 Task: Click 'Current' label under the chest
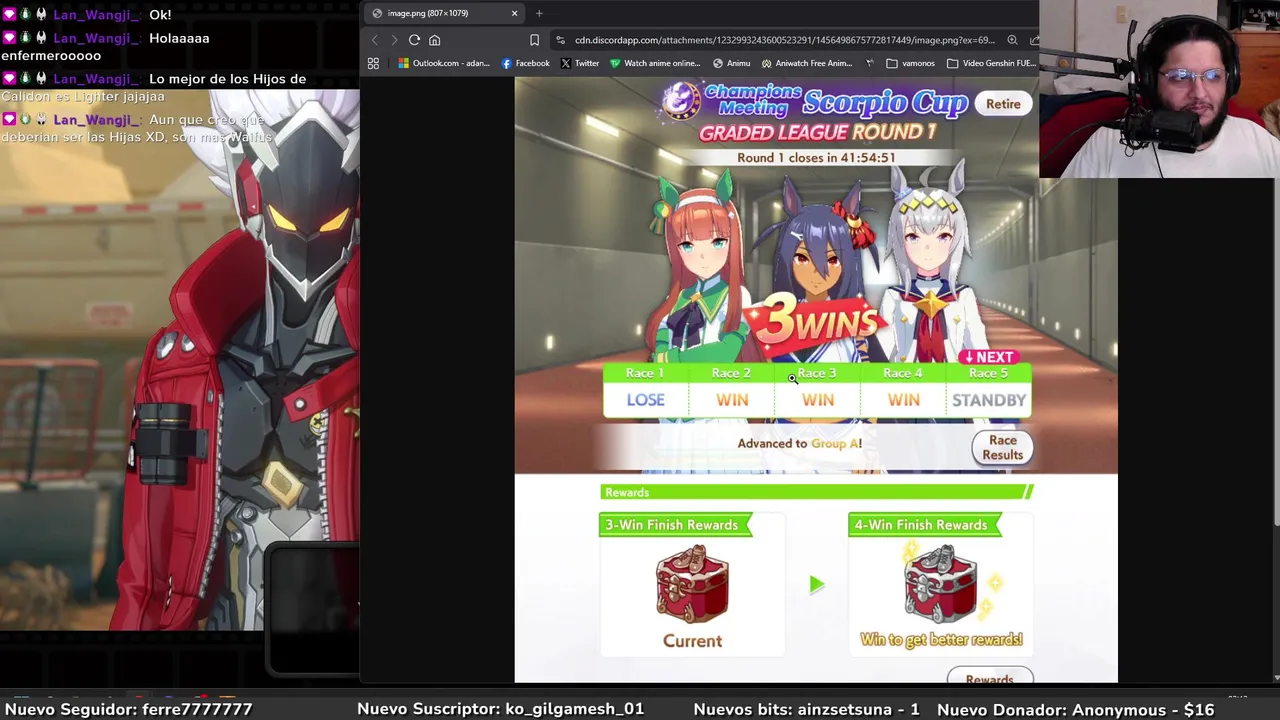pyautogui.click(x=692, y=641)
